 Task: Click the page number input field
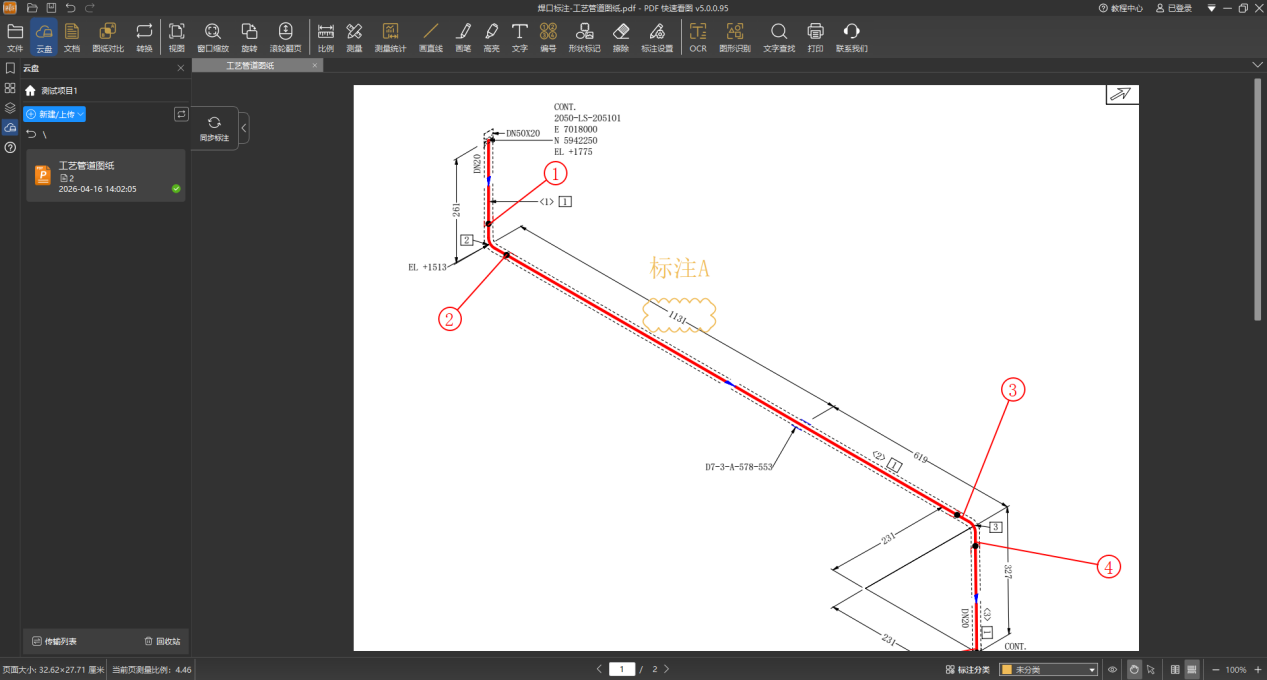622,669
